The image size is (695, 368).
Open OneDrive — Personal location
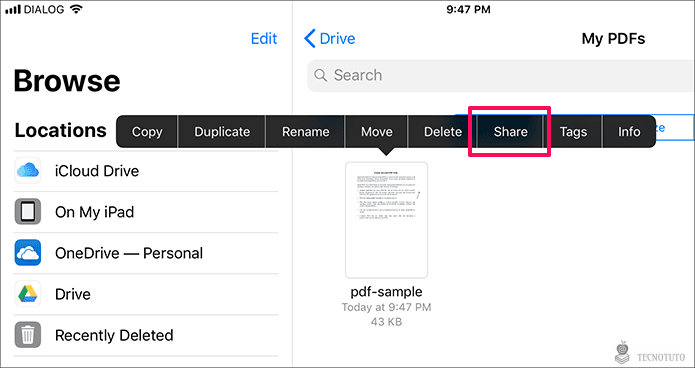(146, 253)
